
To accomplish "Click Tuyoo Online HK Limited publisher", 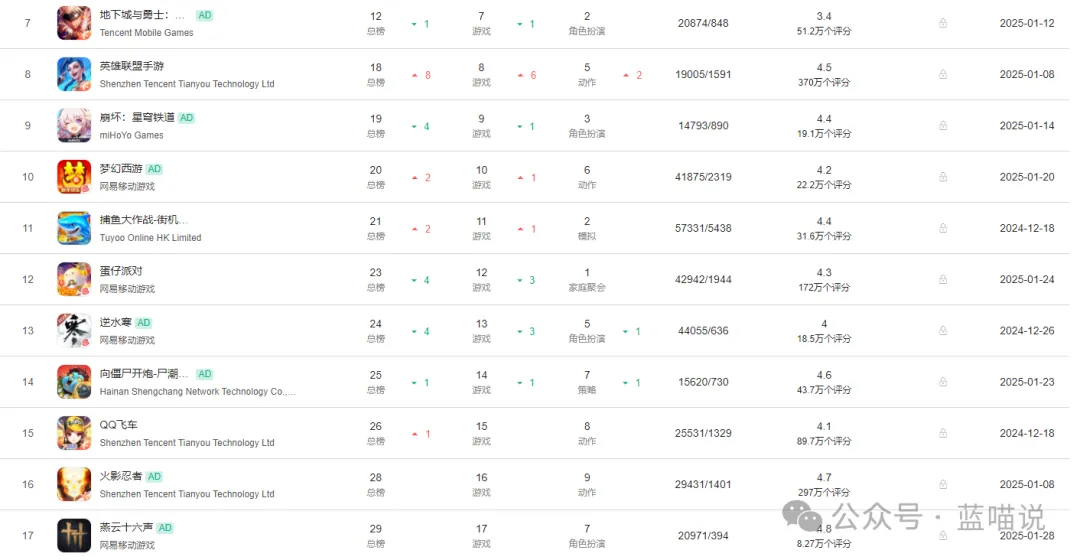I will click(150, 238).
